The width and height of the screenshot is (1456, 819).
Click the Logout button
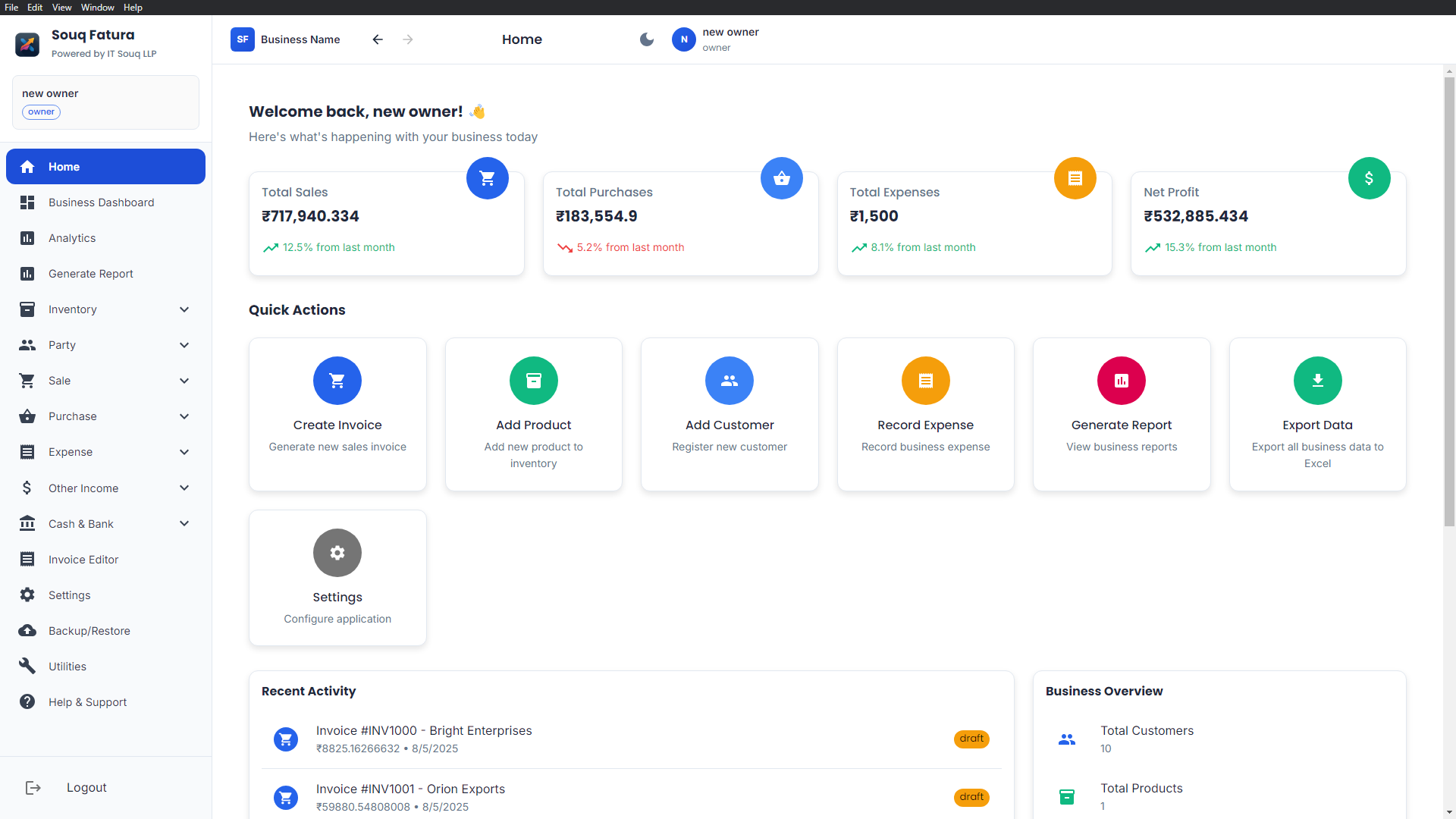coord(85,788)
